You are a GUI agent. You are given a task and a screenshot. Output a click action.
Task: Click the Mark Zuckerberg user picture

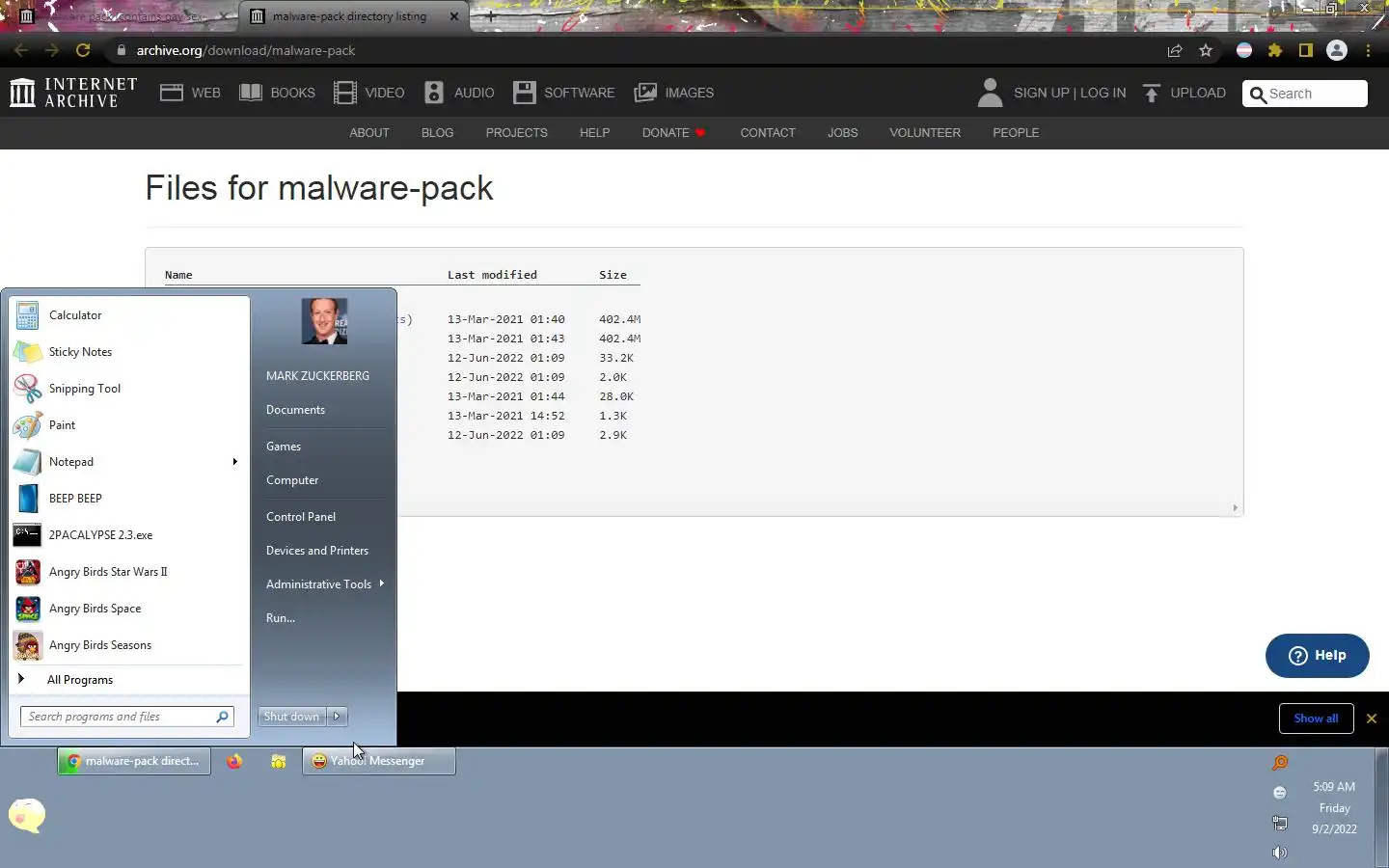click(324, 321)
